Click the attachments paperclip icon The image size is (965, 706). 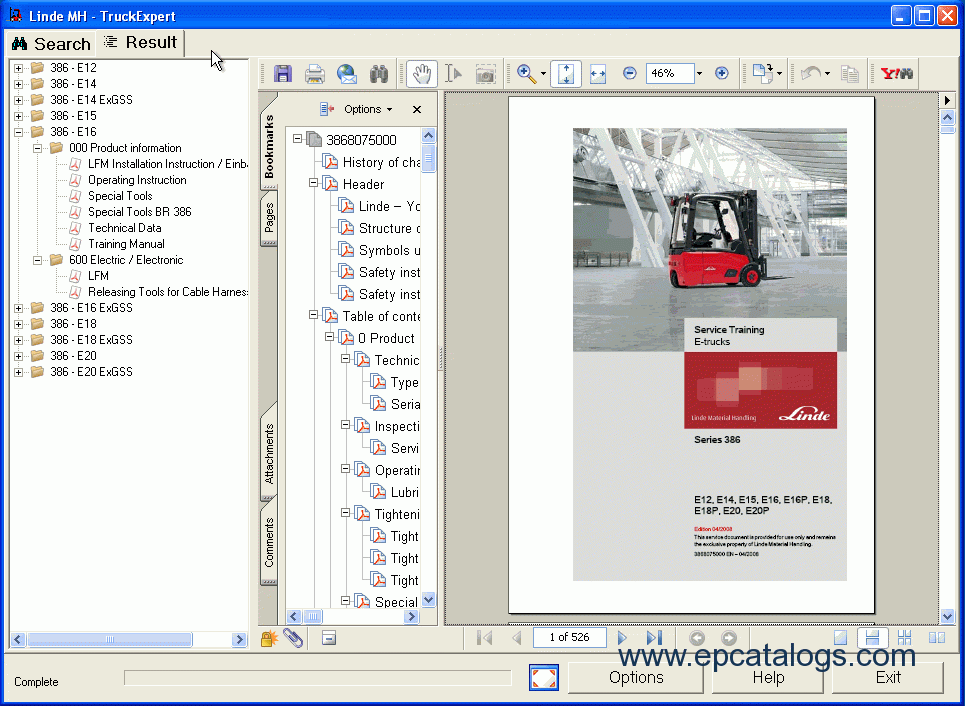(293, 638)
